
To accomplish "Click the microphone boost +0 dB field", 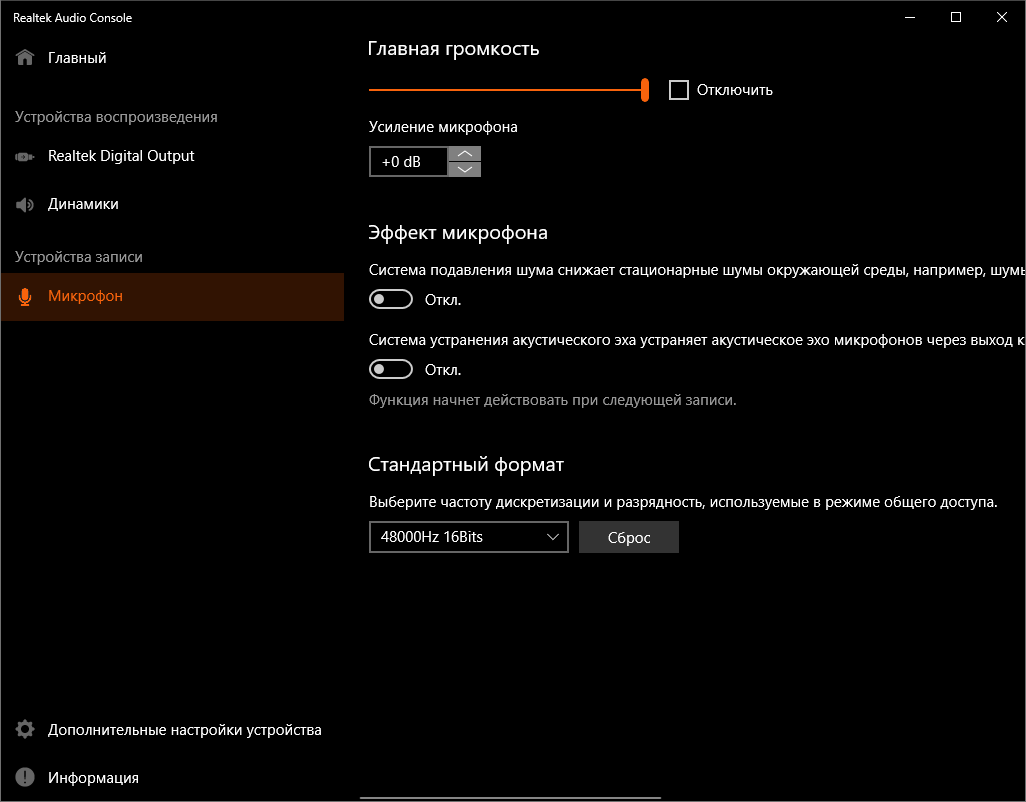I will pyautogui.click(x=408, y=162).
